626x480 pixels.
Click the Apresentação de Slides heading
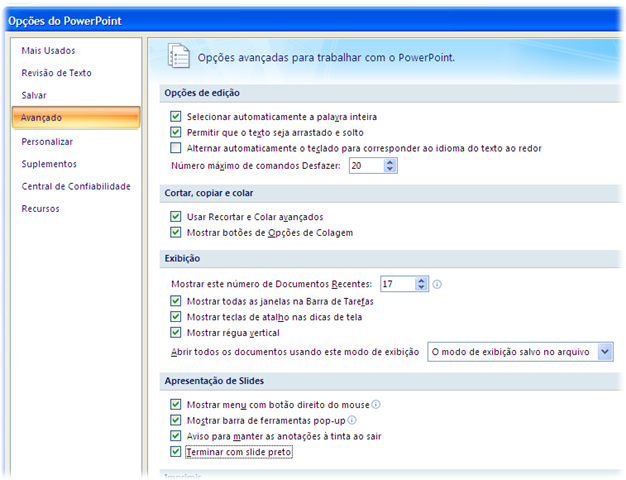(x=214, y=381)
